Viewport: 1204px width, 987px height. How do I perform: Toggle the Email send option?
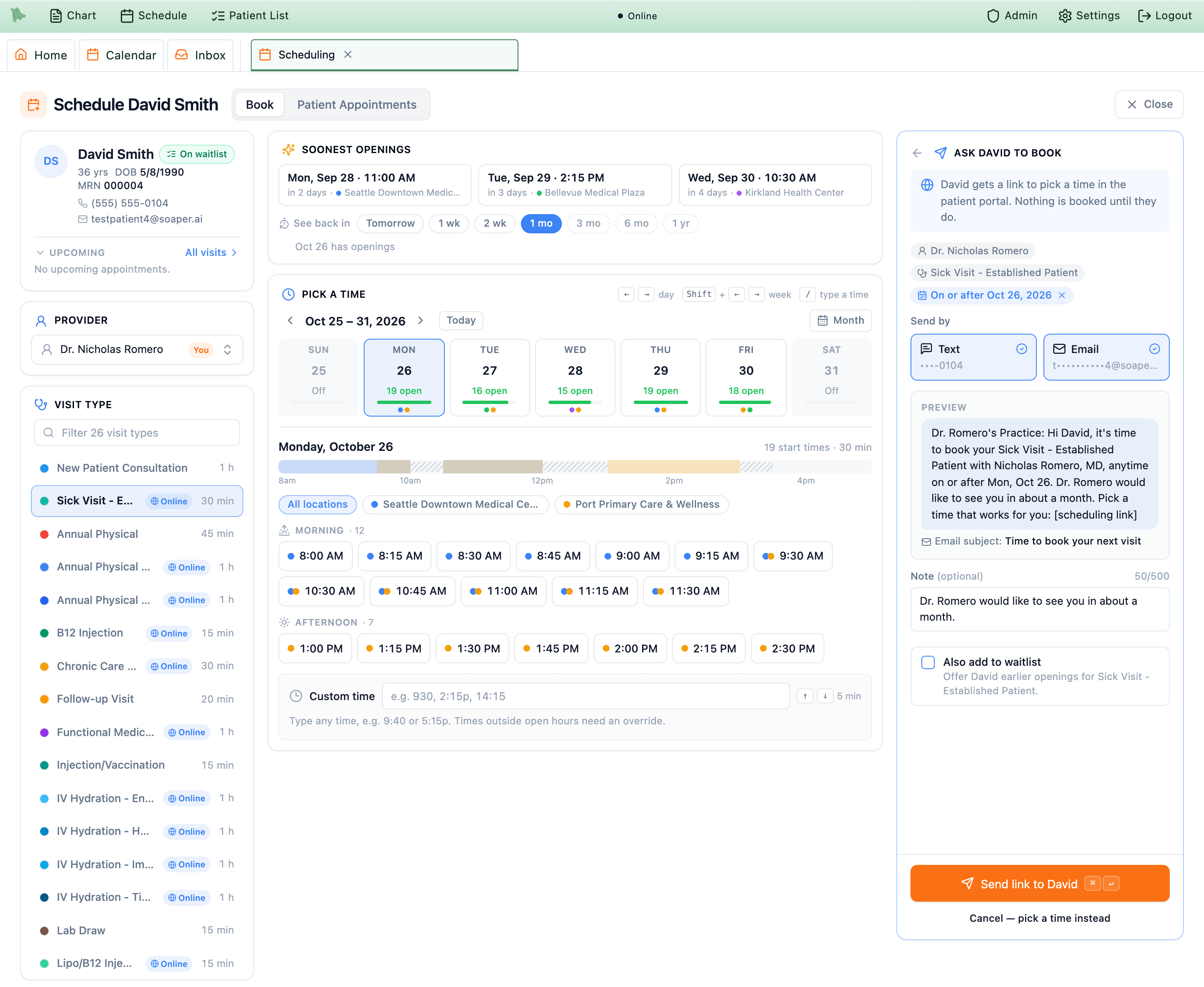pos(1106,357)
